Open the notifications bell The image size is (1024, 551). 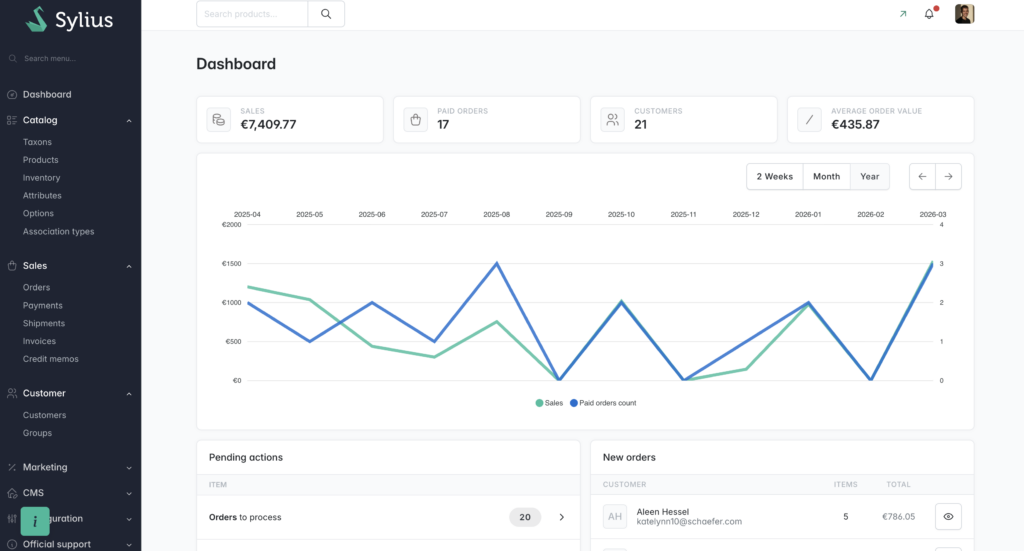[x=929, y=14]
